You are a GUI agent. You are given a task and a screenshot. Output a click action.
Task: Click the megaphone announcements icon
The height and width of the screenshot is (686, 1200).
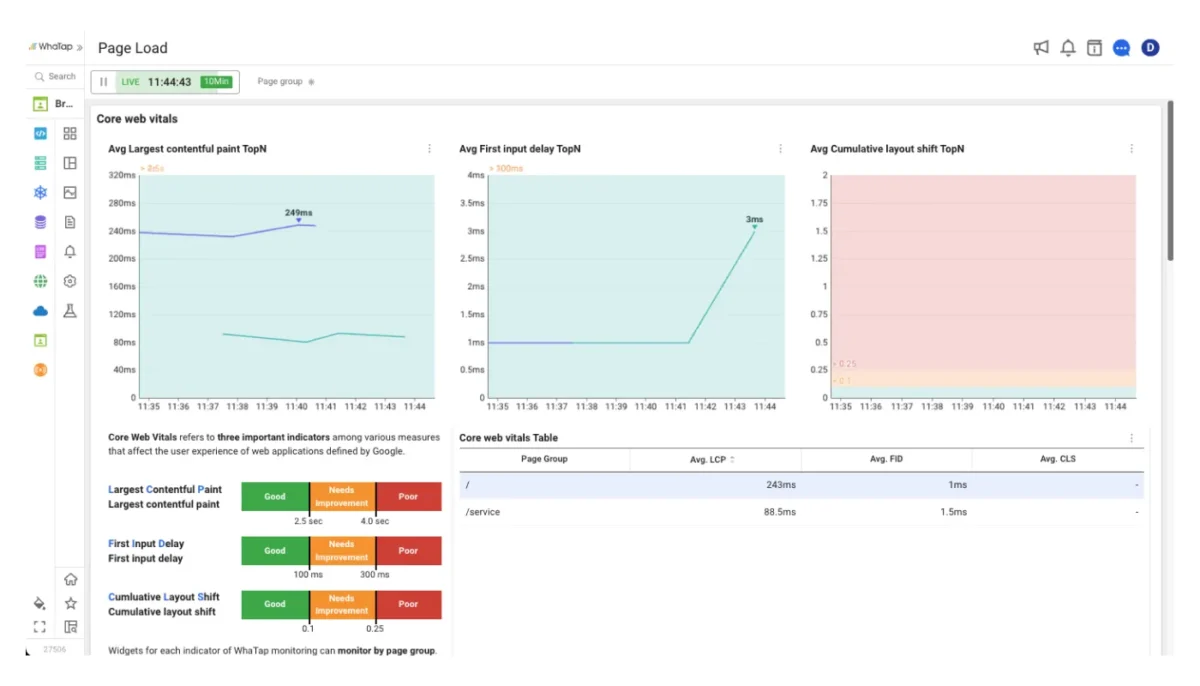[x=1041, y=48]
